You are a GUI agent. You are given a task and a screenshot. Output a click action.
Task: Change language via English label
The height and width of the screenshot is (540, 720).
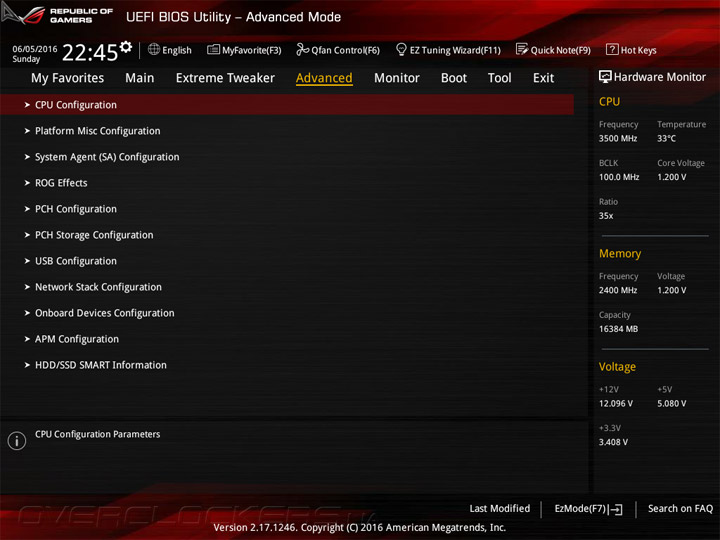pyautogui.click(x=177, y=50)
